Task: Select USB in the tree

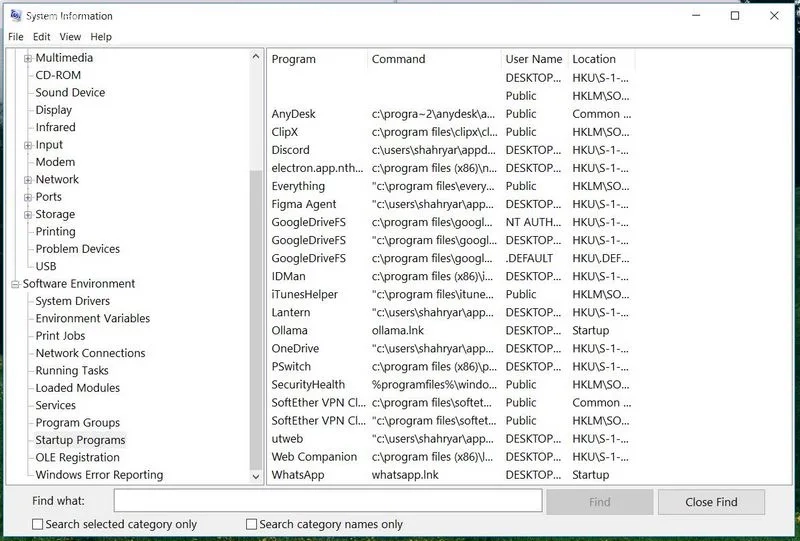Action: click(x=46, y=266)
